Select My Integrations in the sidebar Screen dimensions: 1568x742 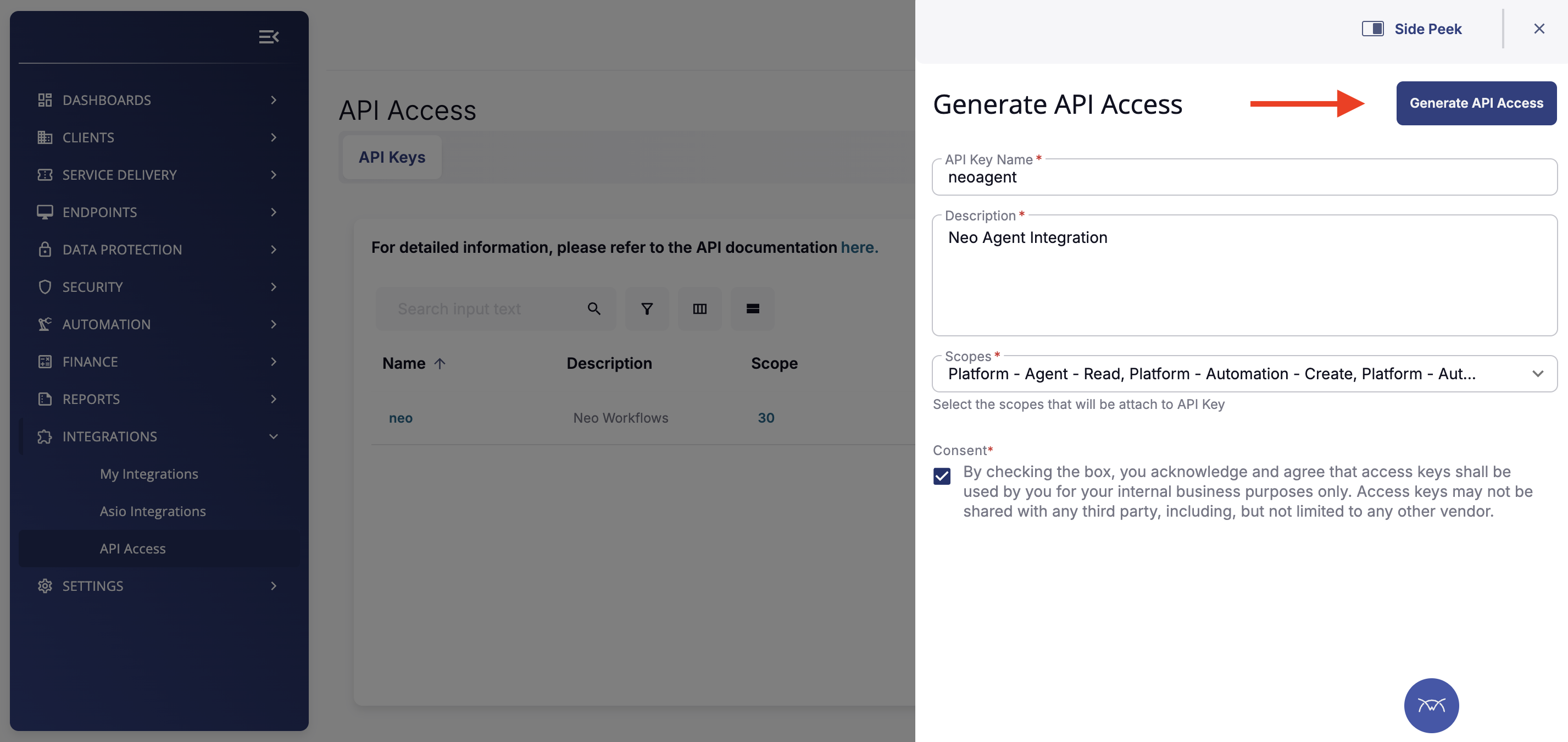pos(148,474)
